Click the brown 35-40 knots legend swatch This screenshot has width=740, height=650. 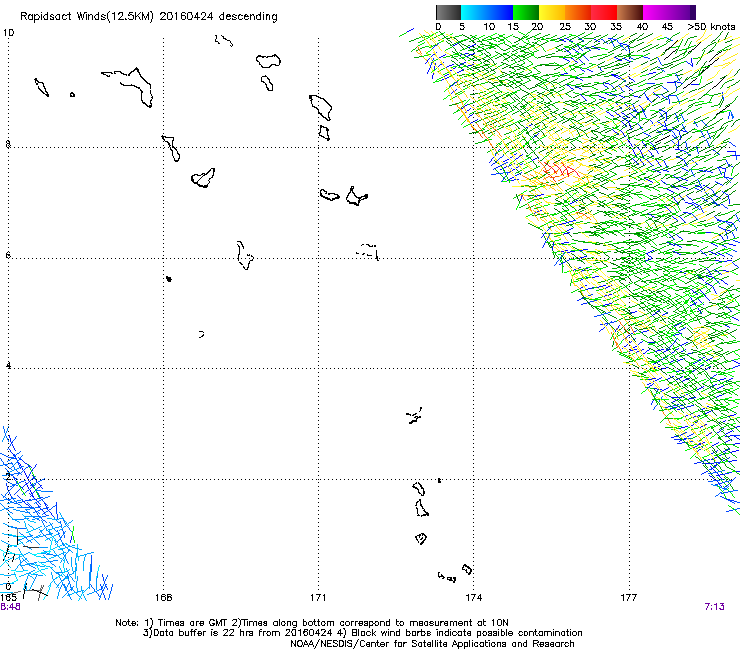tap(630, 12)
